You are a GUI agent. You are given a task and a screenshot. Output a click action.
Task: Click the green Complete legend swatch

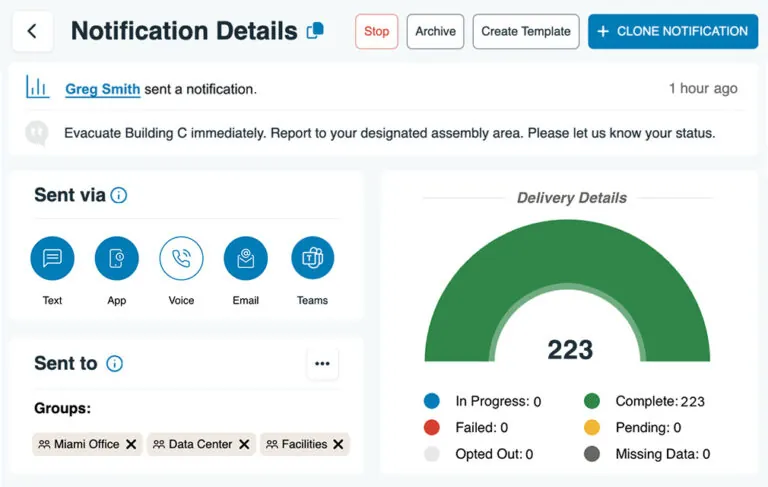[592, 401]
